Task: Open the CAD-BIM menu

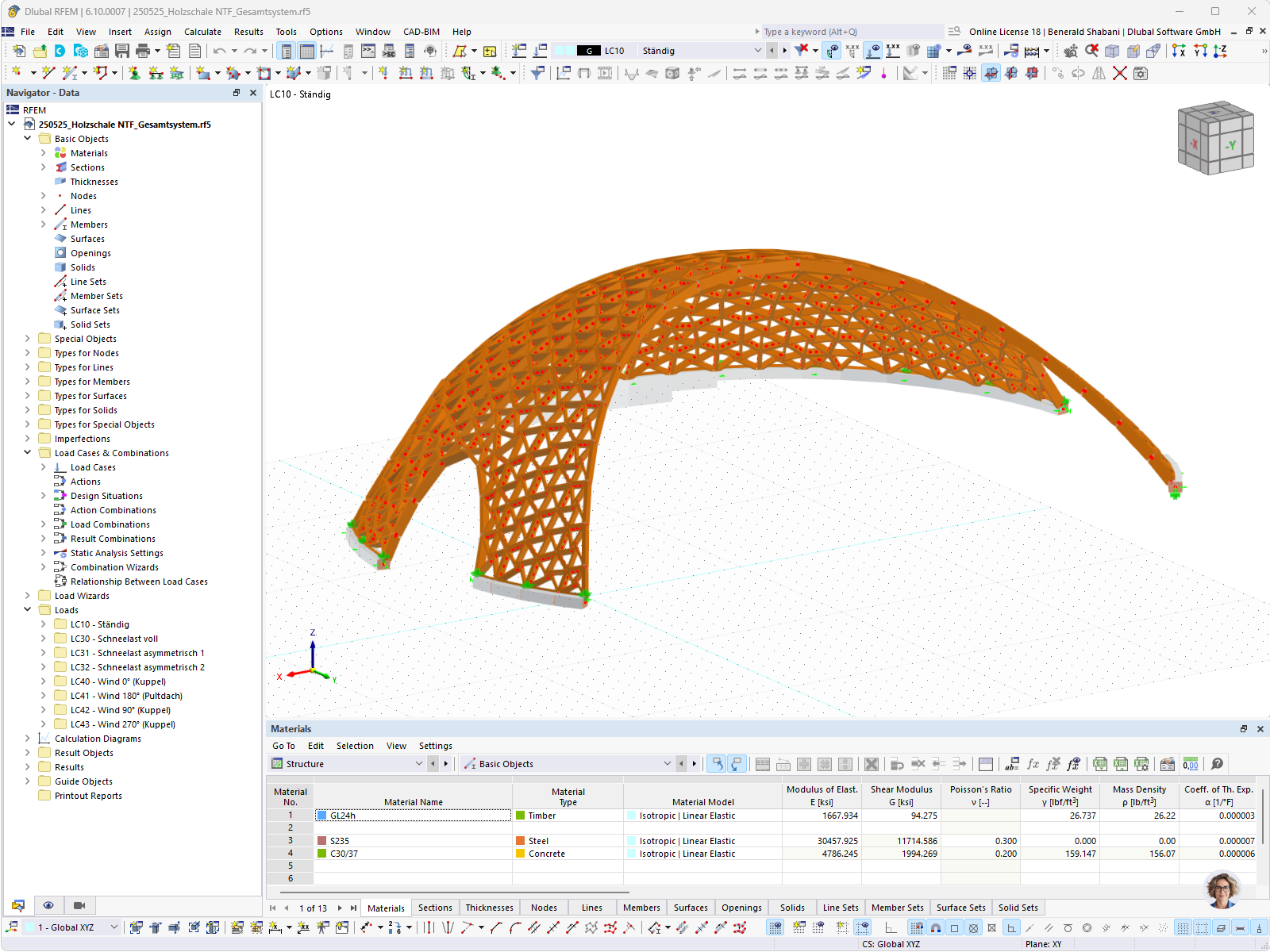Action: (x=421, y=32)
